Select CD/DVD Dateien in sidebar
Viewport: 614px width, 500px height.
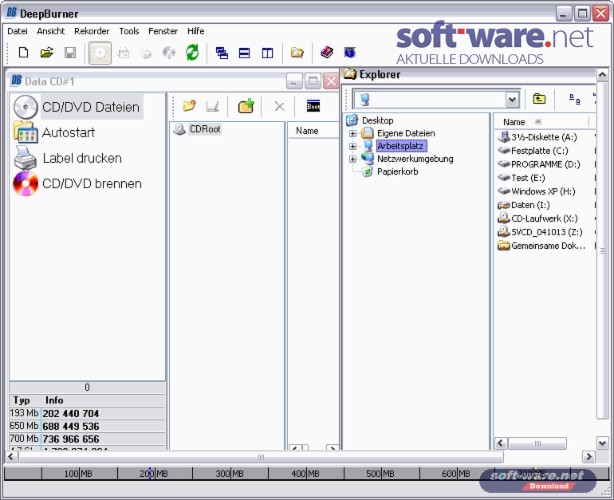point(78,107)
